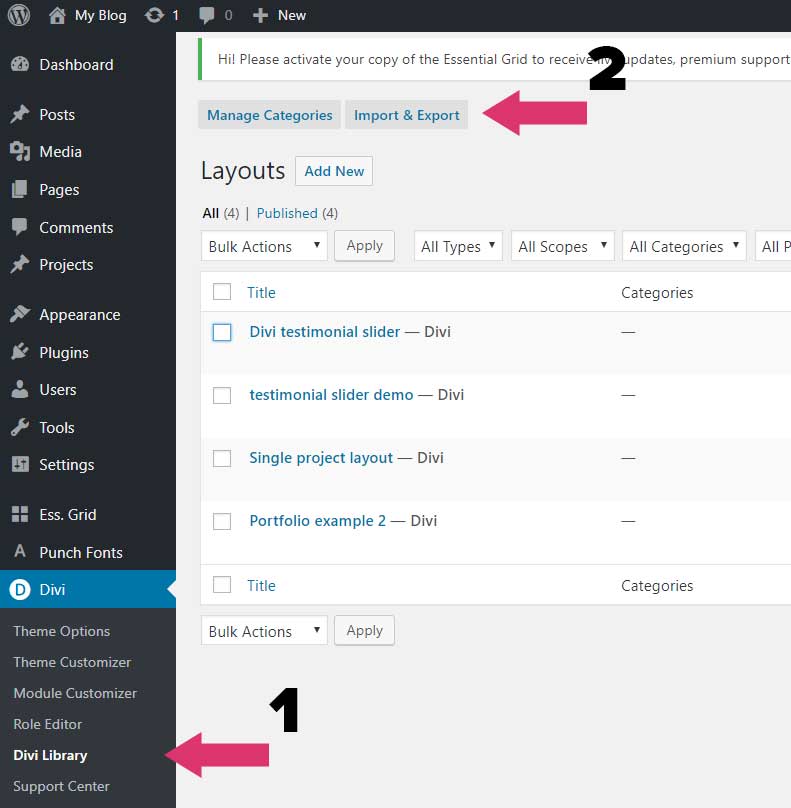Click the Manage Categories button
Viewport: 791px width, 808px height.
pyautogui.click(x=270, y=115)
